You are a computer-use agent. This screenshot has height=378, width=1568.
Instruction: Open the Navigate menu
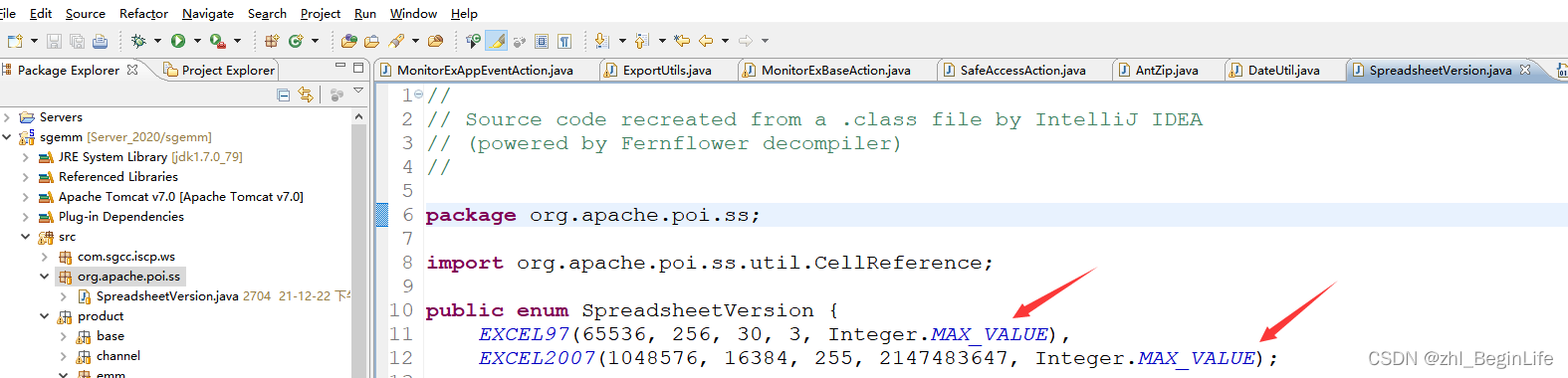(x=208, y=13)
